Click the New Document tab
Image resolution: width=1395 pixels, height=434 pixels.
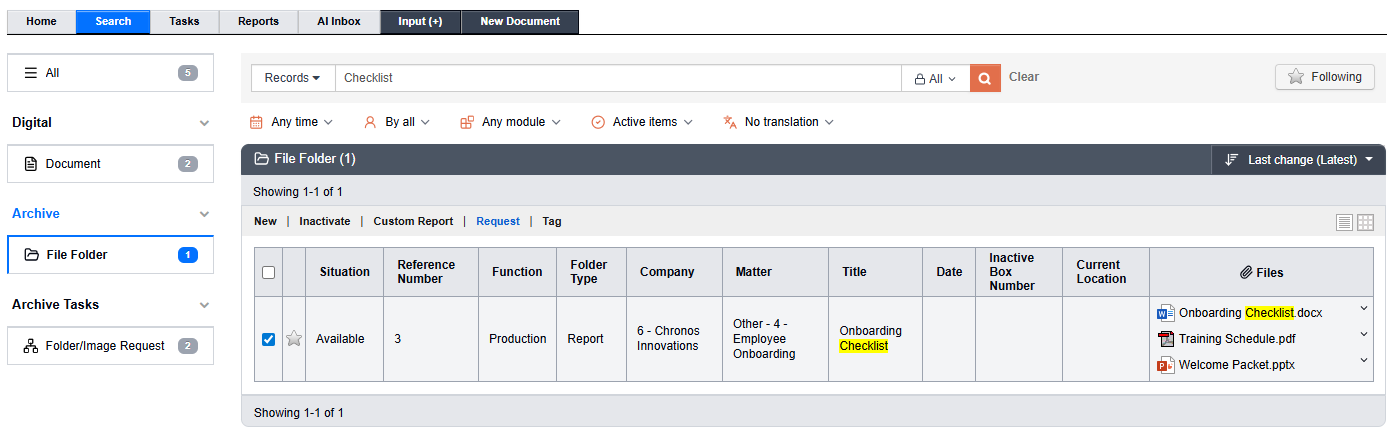pos(519,22)
